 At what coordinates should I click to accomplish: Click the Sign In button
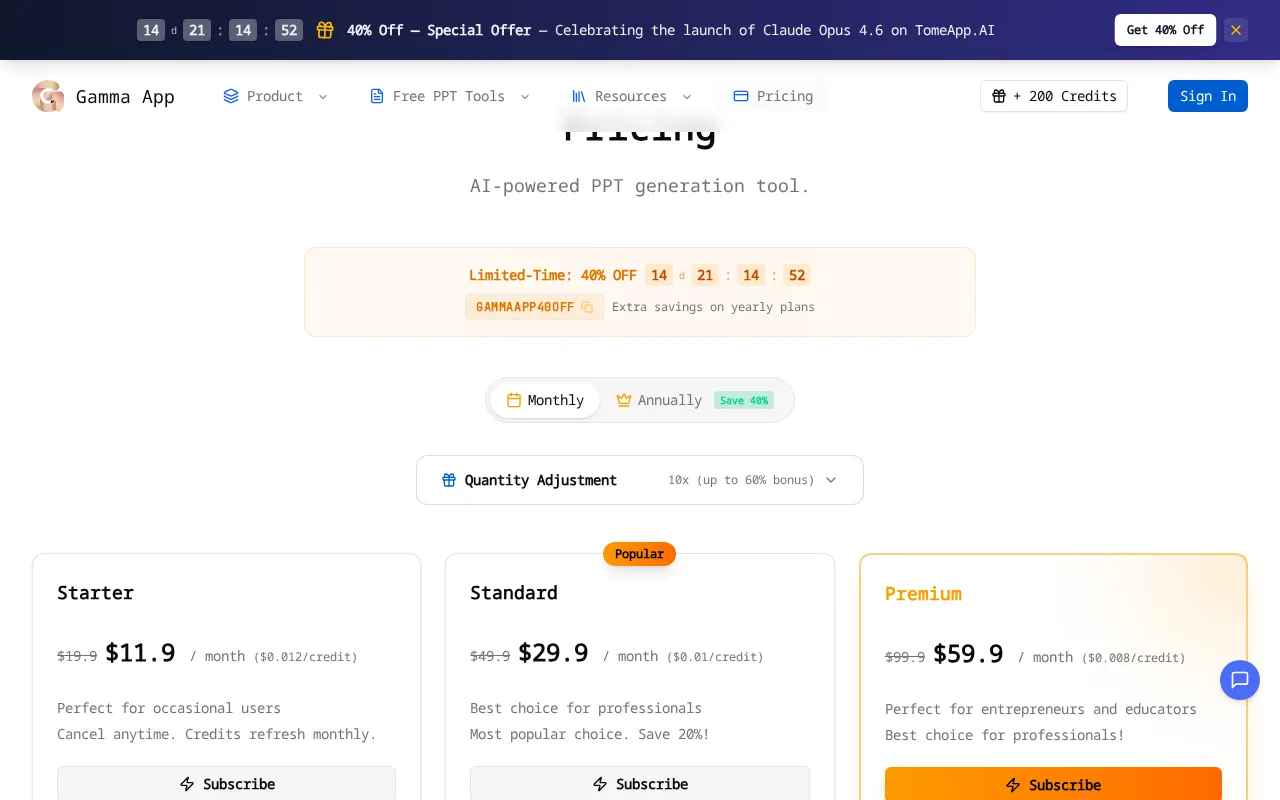[1208, 96]
